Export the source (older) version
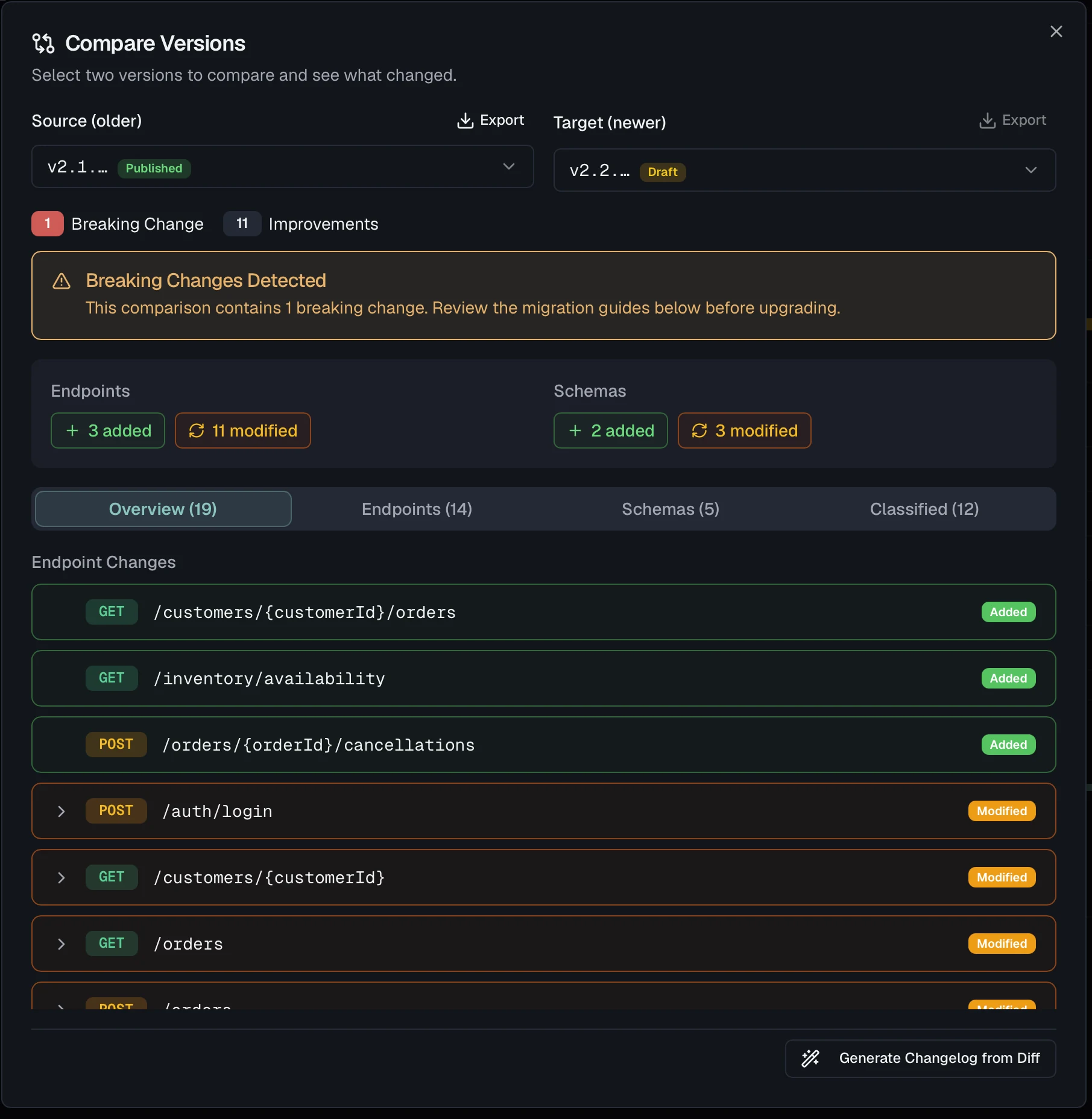1092x1119 pixels. 490,120
